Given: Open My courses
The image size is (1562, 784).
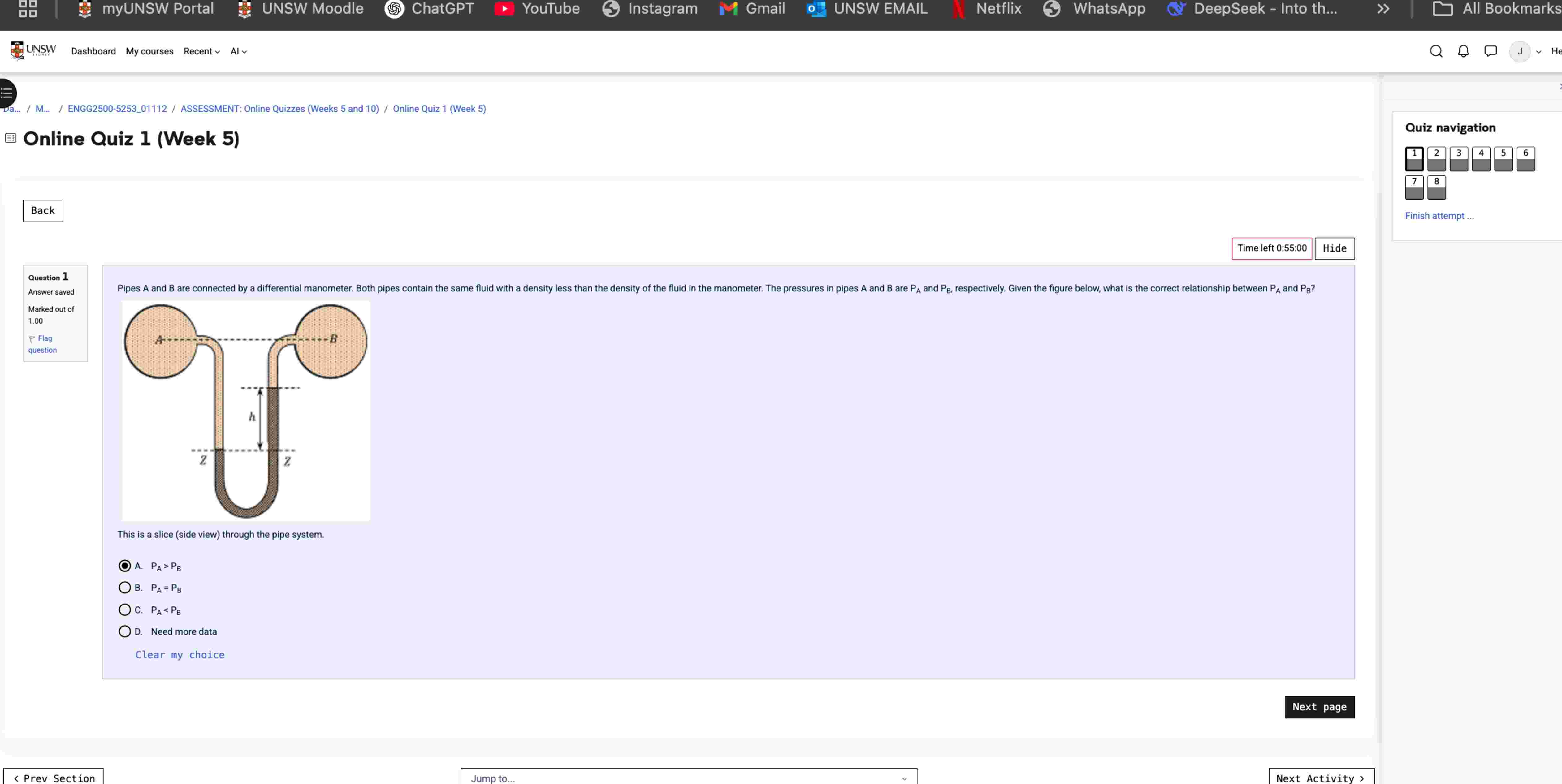Looking at the screenshot, I should click(149, 51).
